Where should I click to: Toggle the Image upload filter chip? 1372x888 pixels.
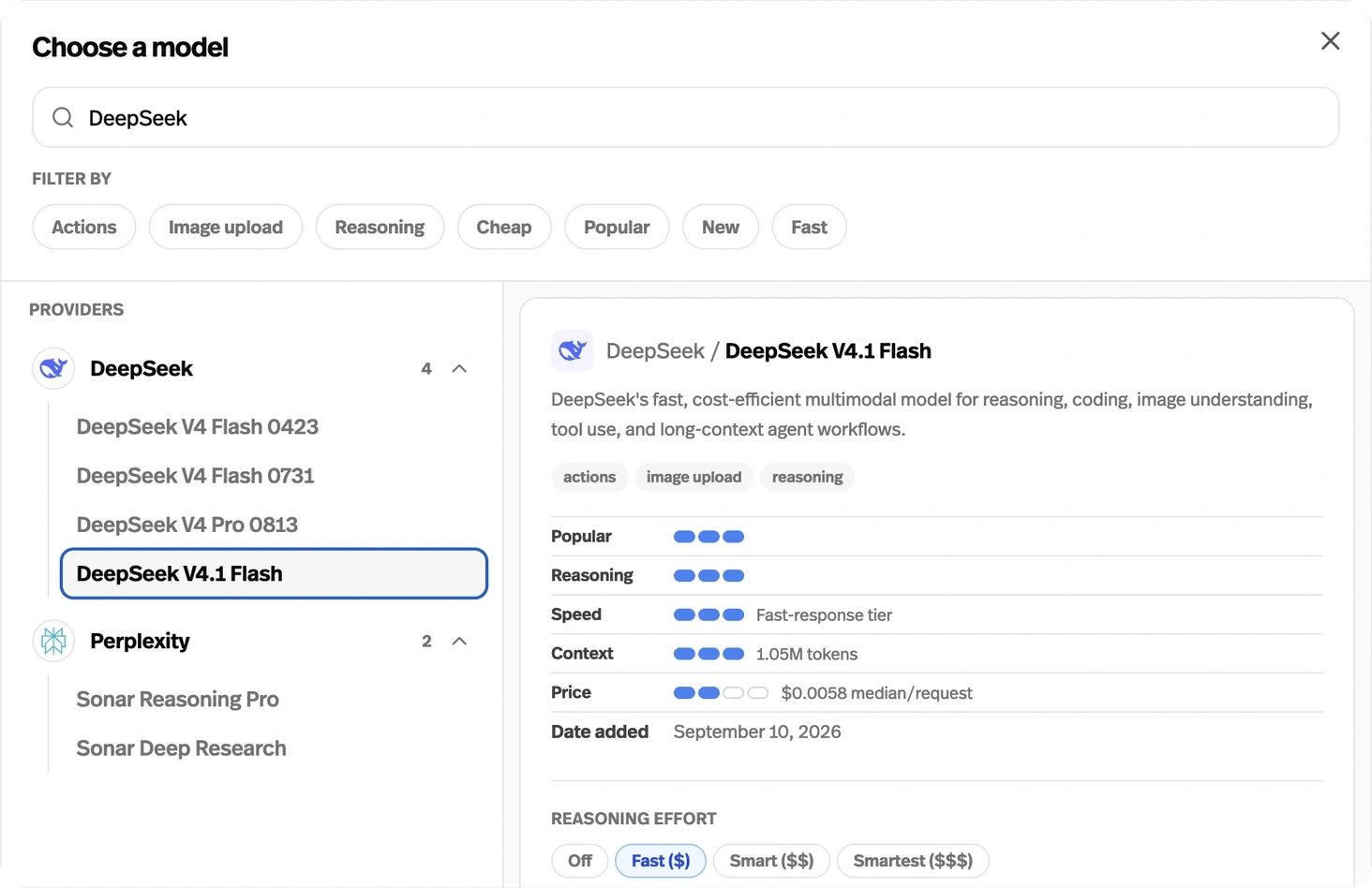point(226,227)
